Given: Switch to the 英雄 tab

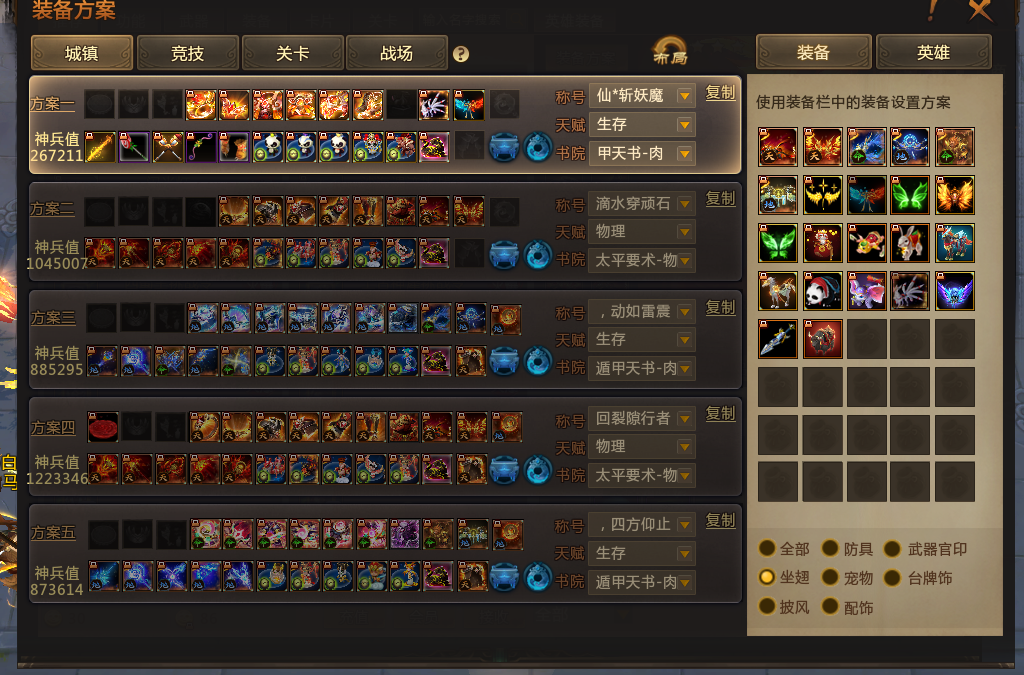Looking at the screenshot, I should 933,52.
